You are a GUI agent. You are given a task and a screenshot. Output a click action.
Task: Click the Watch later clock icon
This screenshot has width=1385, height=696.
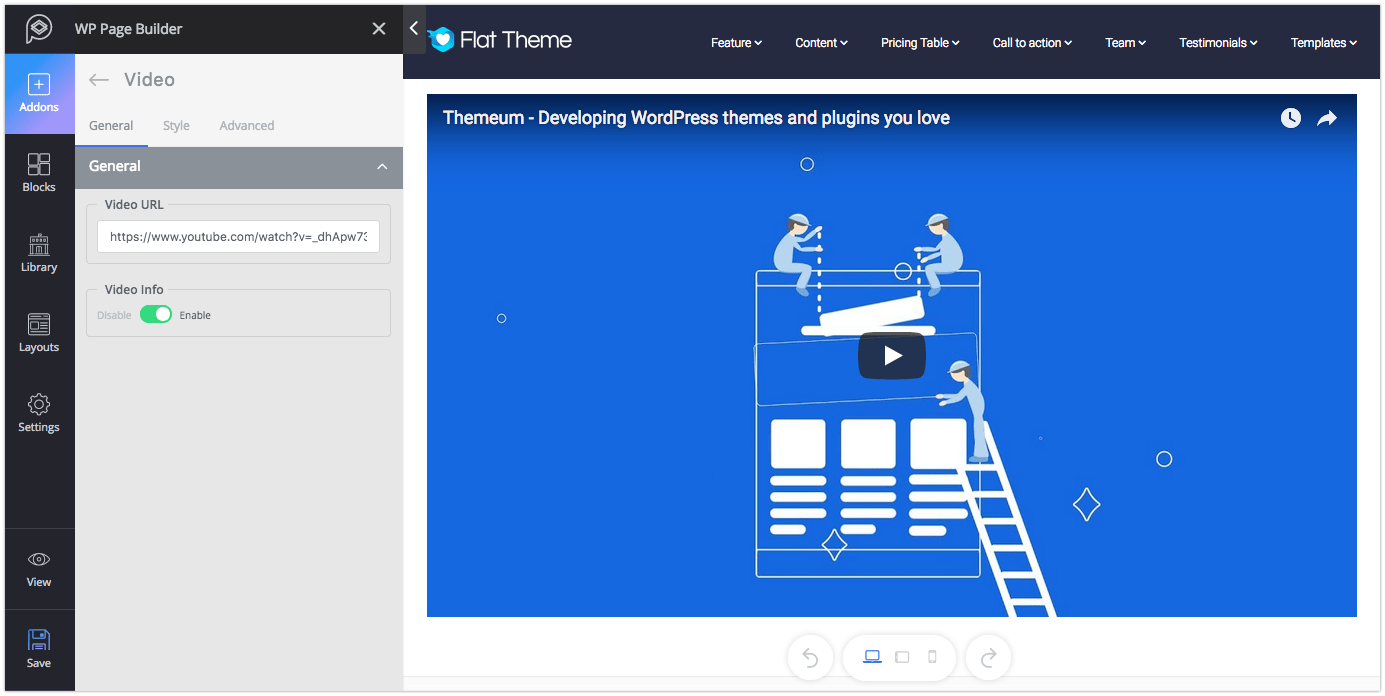1291,118
